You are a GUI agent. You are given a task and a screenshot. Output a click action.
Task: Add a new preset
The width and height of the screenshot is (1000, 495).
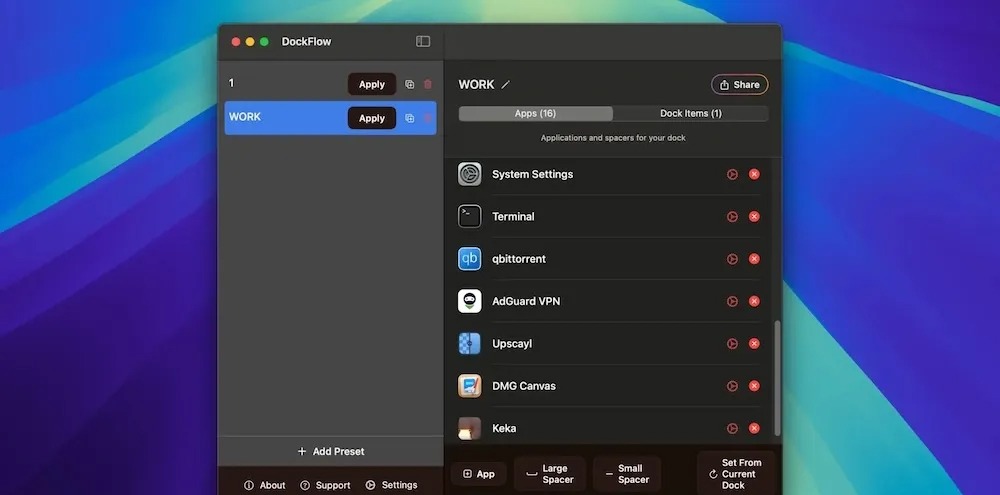(330, 452)
